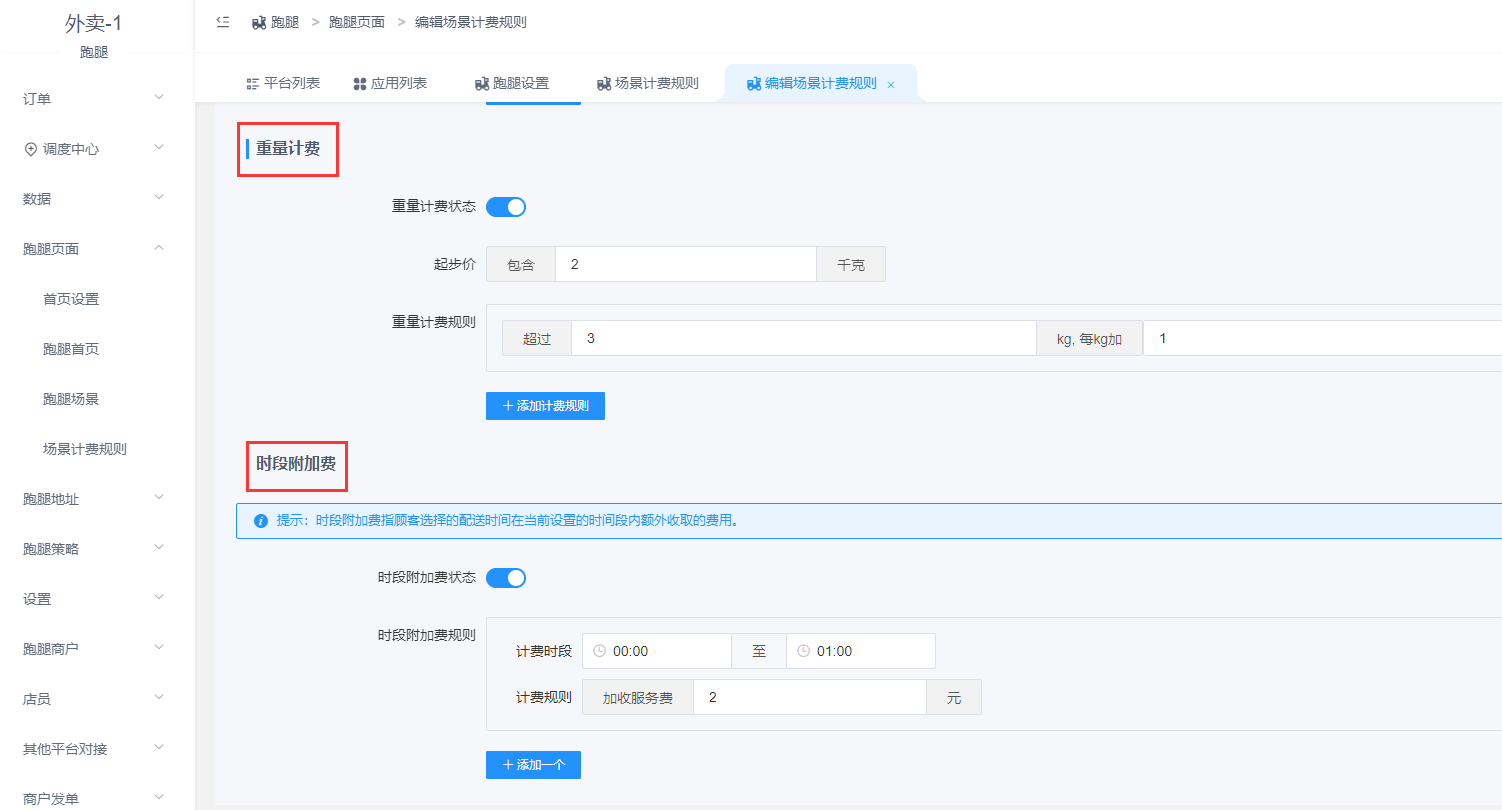Click the plus icon on 添加一个

point(508,765)
